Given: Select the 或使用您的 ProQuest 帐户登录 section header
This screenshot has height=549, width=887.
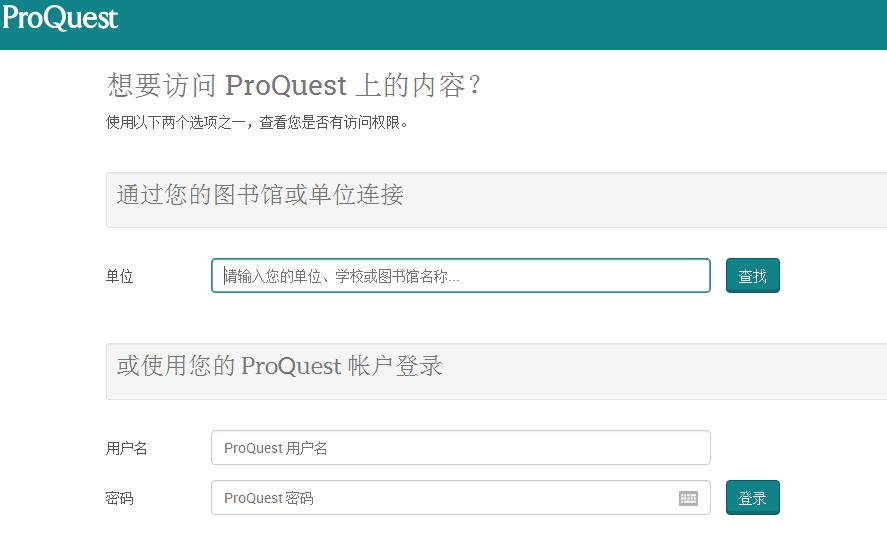Looking at the screenshot, I should [280, 366].
